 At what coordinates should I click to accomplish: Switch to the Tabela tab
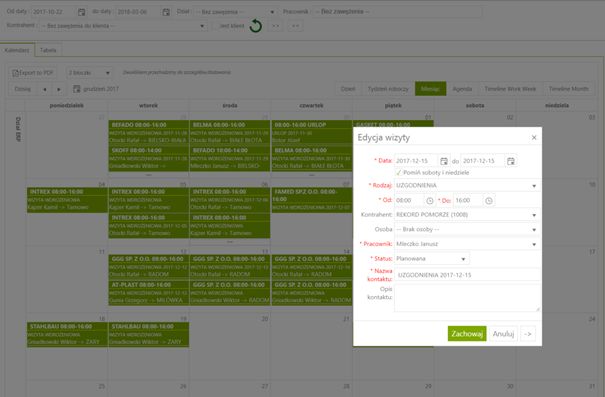click(x=48, y=50)
